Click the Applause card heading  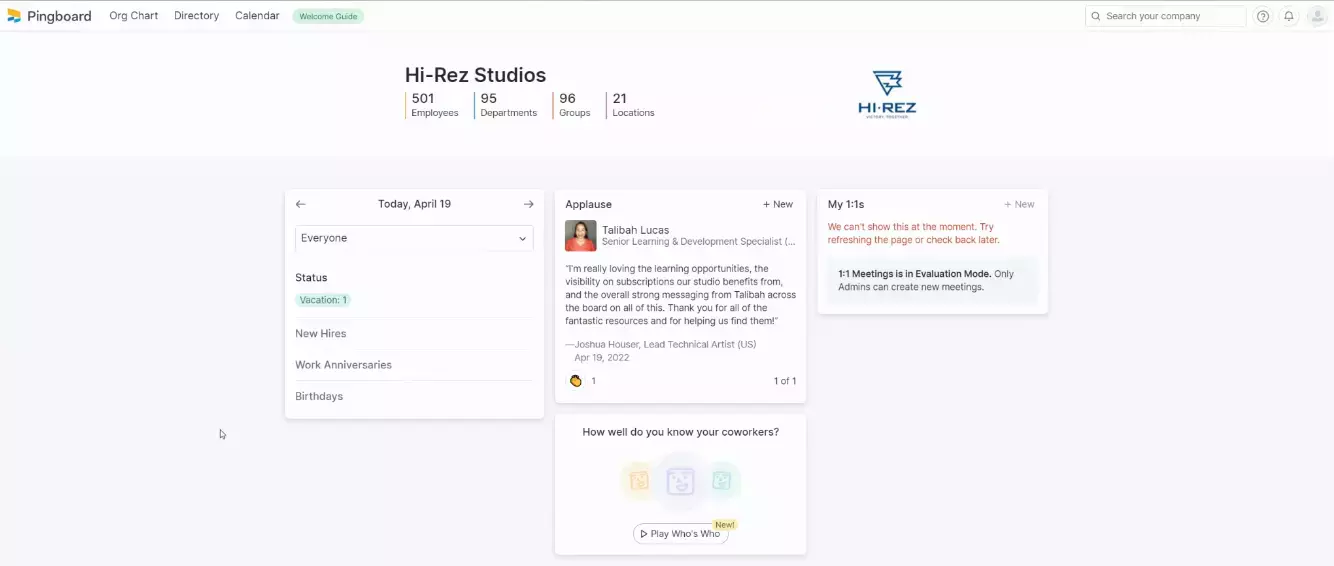588,204
